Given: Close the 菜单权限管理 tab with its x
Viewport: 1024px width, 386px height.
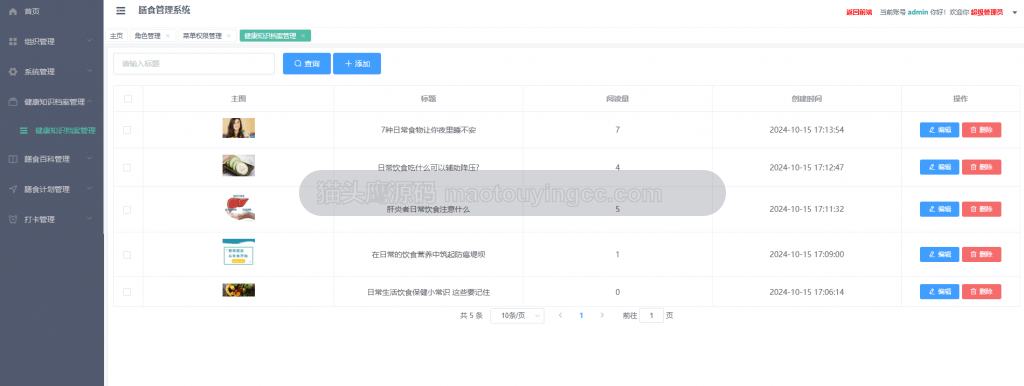Looking at the screenshot, I should click(228, 36).
